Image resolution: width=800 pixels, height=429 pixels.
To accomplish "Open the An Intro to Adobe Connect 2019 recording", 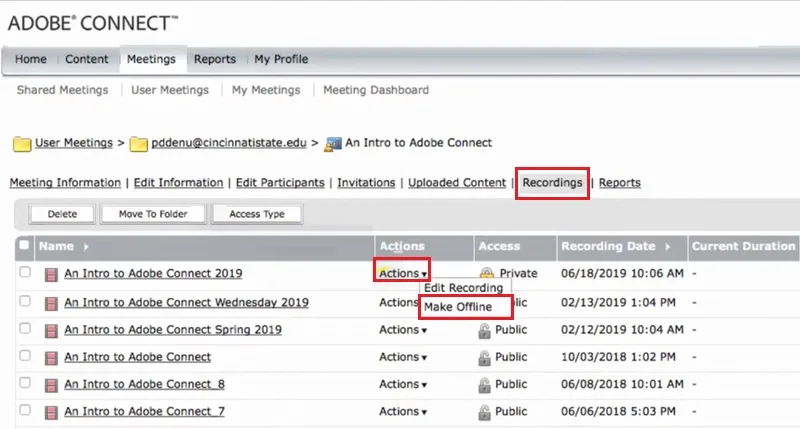I will [153, 273].
